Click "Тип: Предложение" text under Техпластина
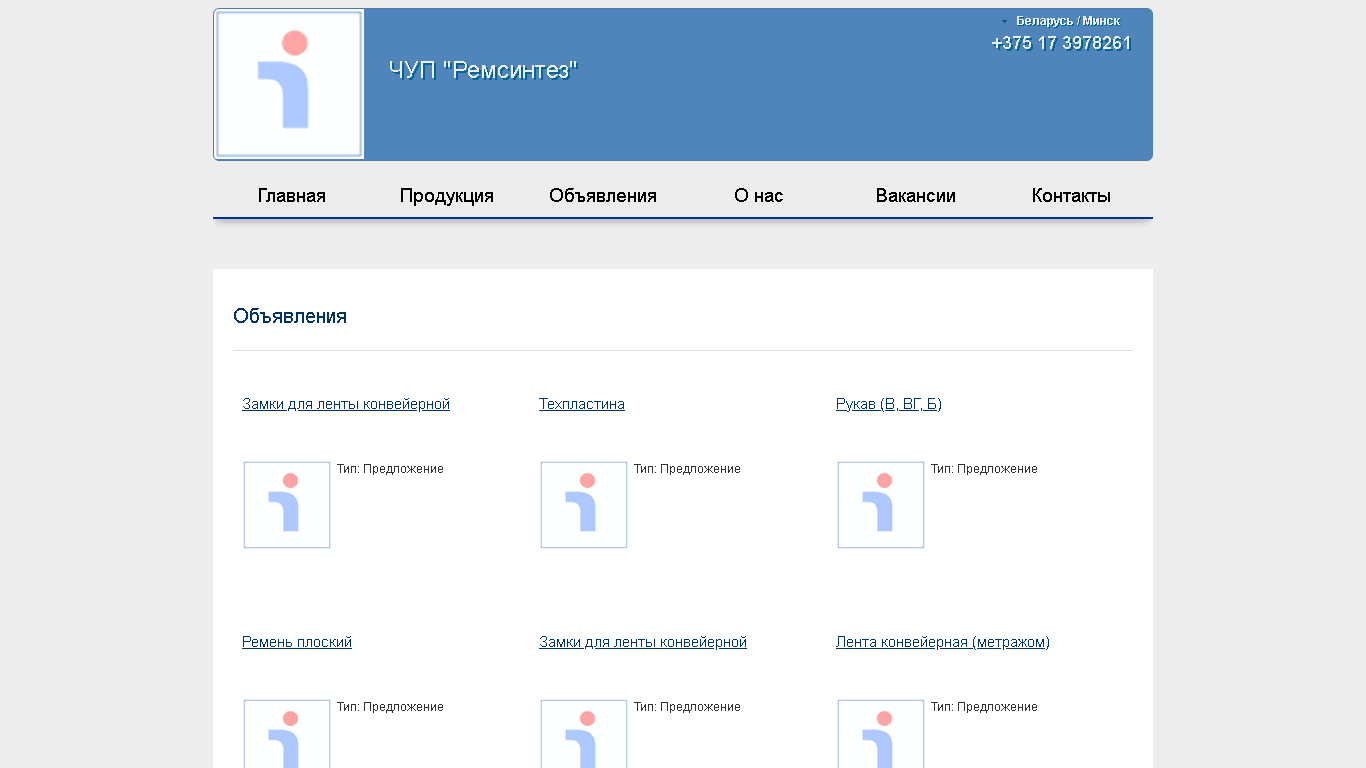 pos(687,469)
